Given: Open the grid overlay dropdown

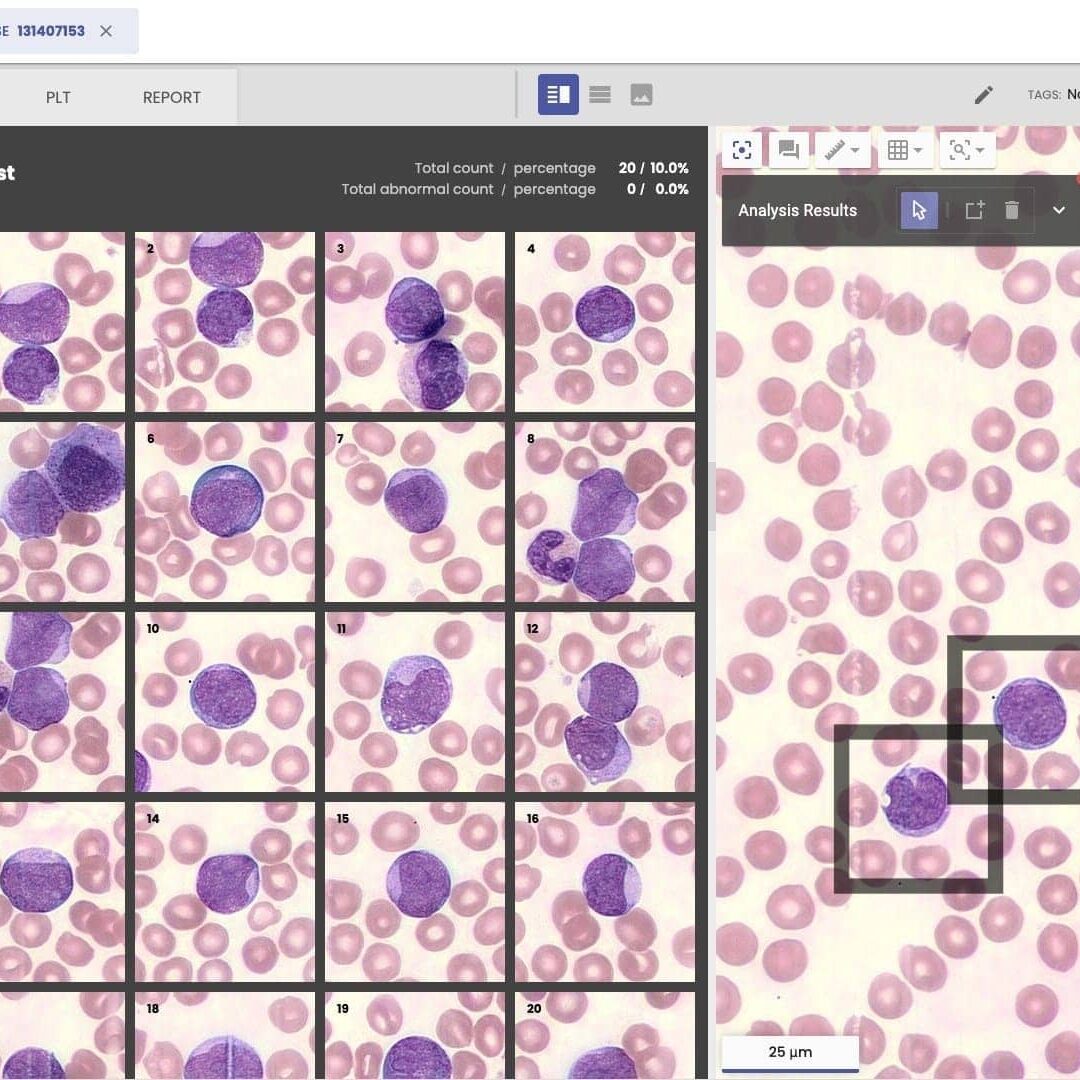Looking at the screenshot, I should [906, 150].
